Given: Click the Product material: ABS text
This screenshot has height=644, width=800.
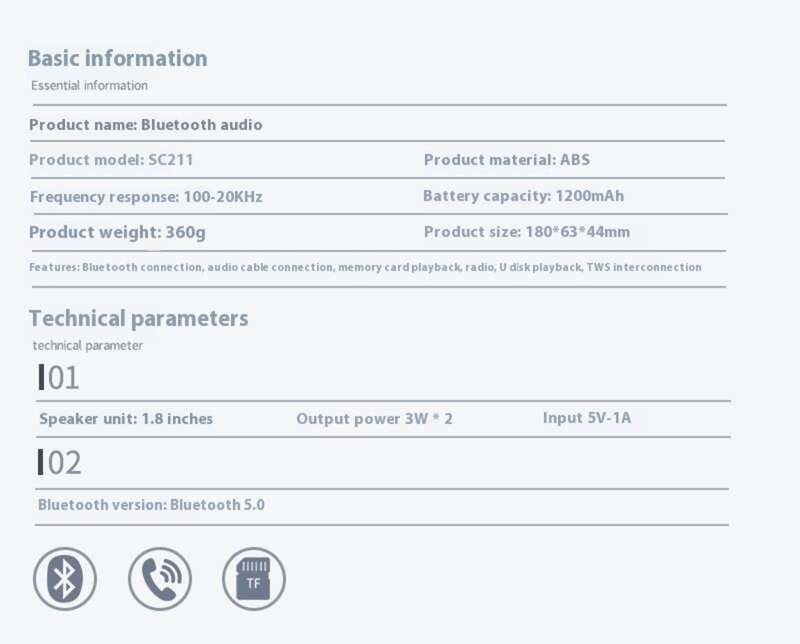Looking at the screenshot, I should (507, 160).
